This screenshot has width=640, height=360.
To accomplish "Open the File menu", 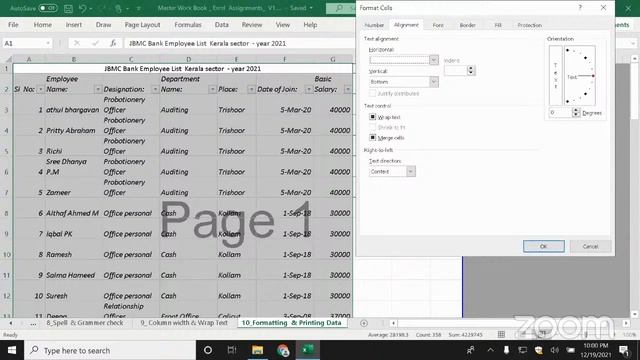I will tap(13, 25).
